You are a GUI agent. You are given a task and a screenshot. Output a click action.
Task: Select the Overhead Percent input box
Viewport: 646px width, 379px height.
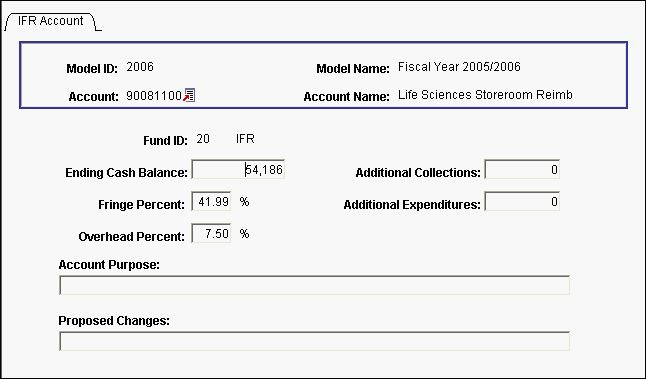point(211,234)
